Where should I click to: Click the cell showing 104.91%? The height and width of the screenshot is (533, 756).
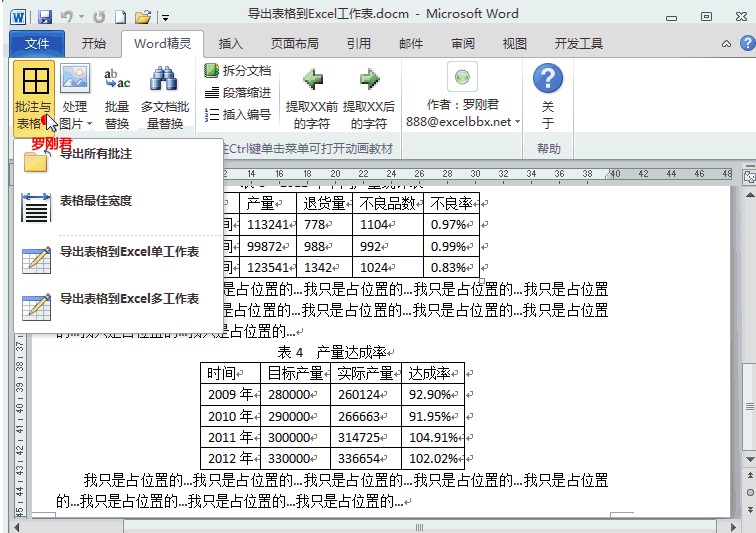pyautogui.click(x=433, y=437)
